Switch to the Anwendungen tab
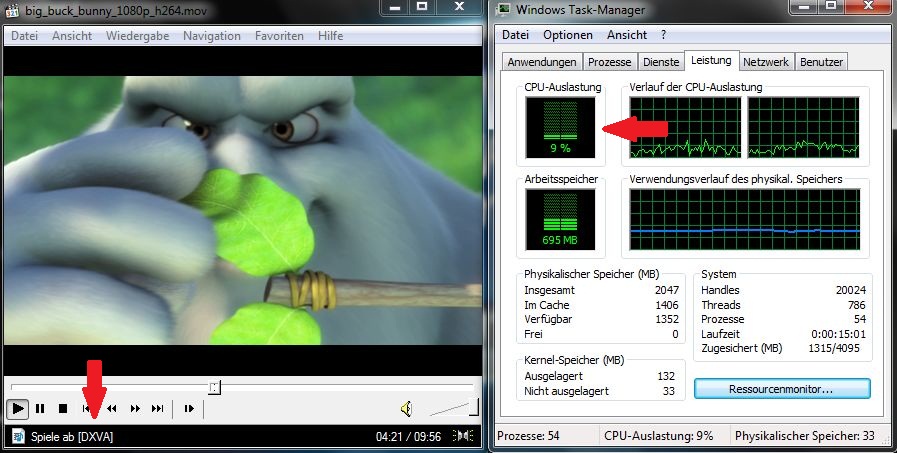897x453 pixels. (x=542, y=62)
